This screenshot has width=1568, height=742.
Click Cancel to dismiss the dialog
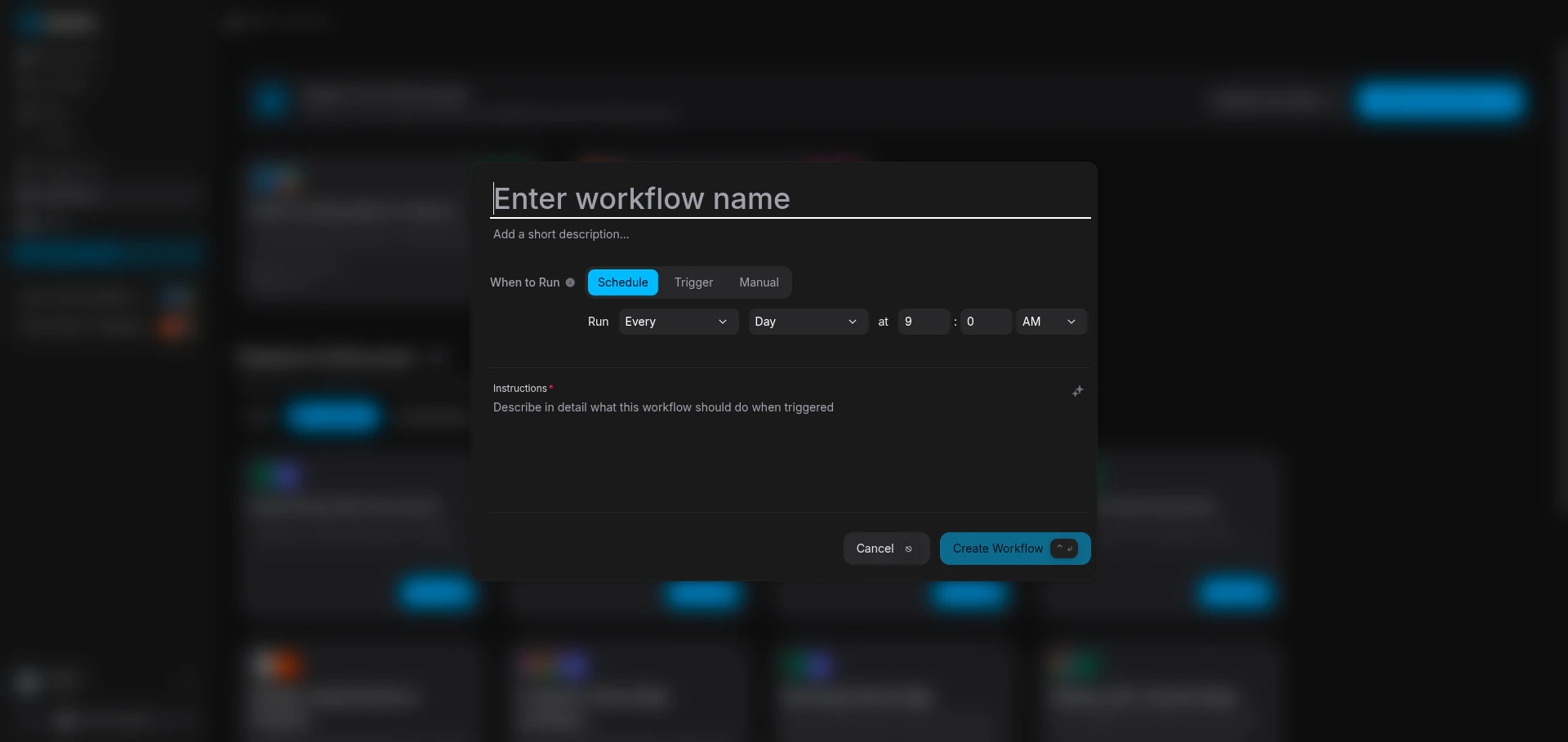pos(875,548)
